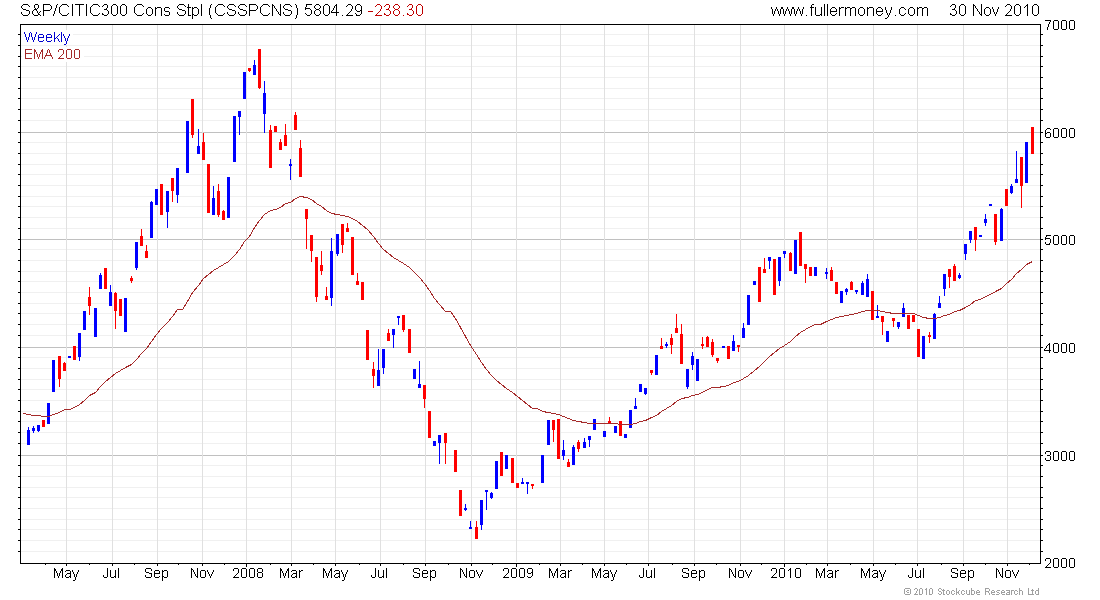
Task: Click the Nov label just before 2010
Action: click(x=739, y=573)
